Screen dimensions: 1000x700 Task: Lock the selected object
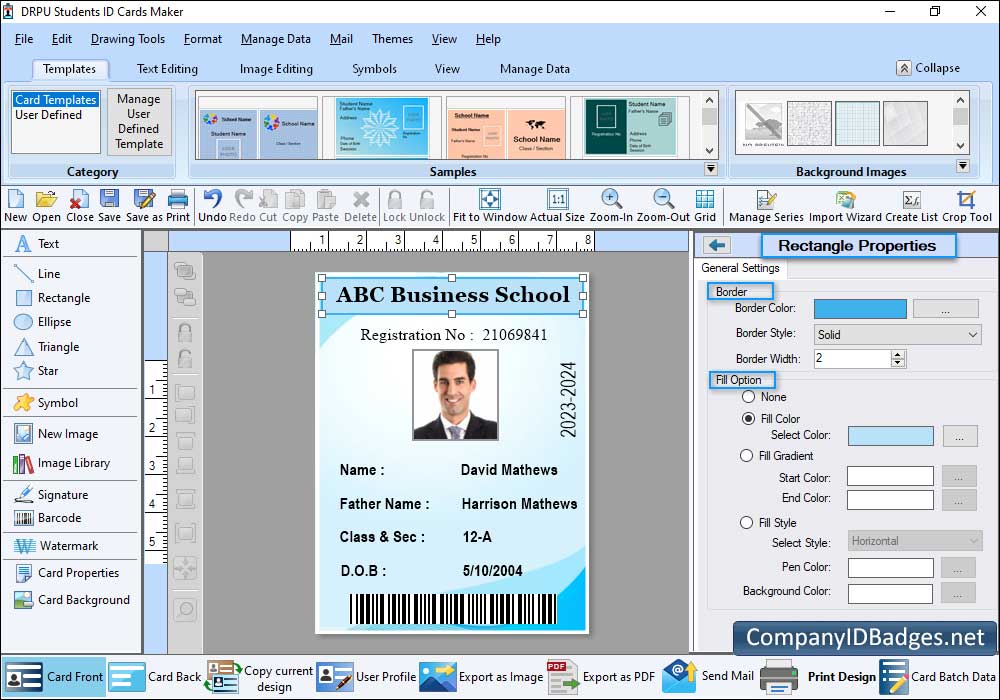pos(394,205)
